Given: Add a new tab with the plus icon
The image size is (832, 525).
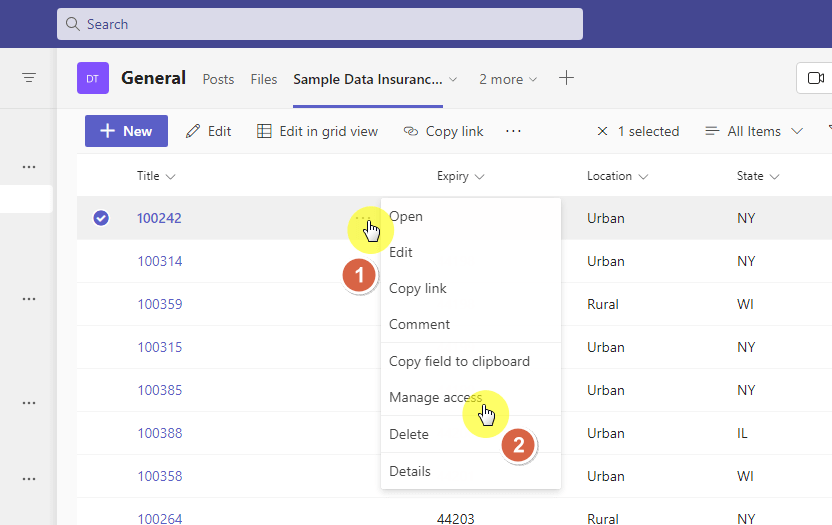Looking at the screenshot, I should click(x=566, y=78).
